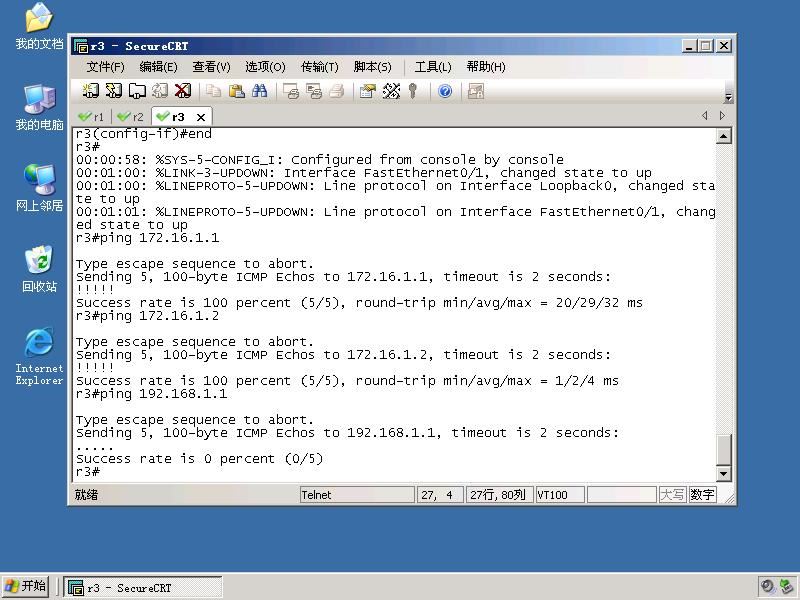The image size is (800, 600).
Task: Click the Copy toolbar icon
Action: [213, 91]
